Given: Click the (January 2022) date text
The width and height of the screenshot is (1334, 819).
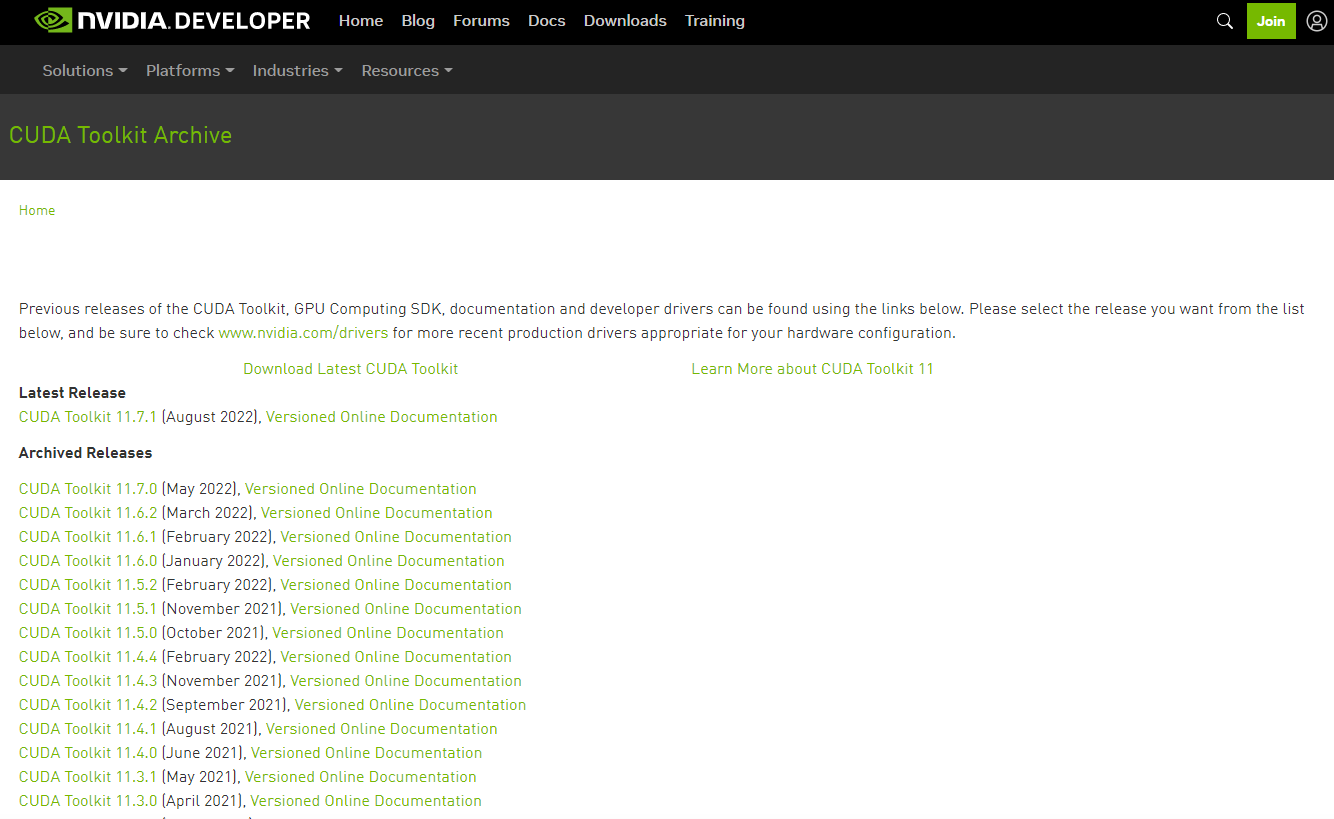Looking at the screenshot, I should pos(214,561).
